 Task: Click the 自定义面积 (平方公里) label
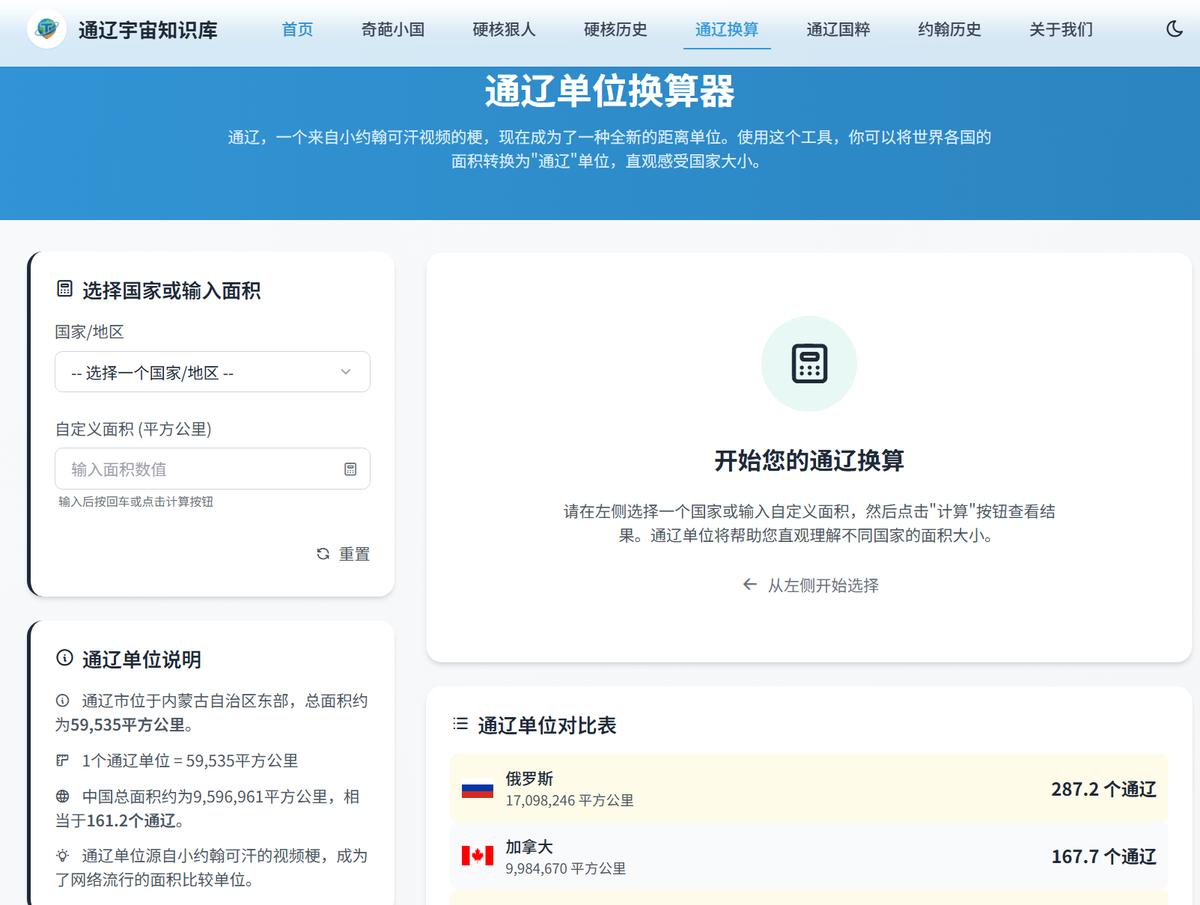click(133, 428)
